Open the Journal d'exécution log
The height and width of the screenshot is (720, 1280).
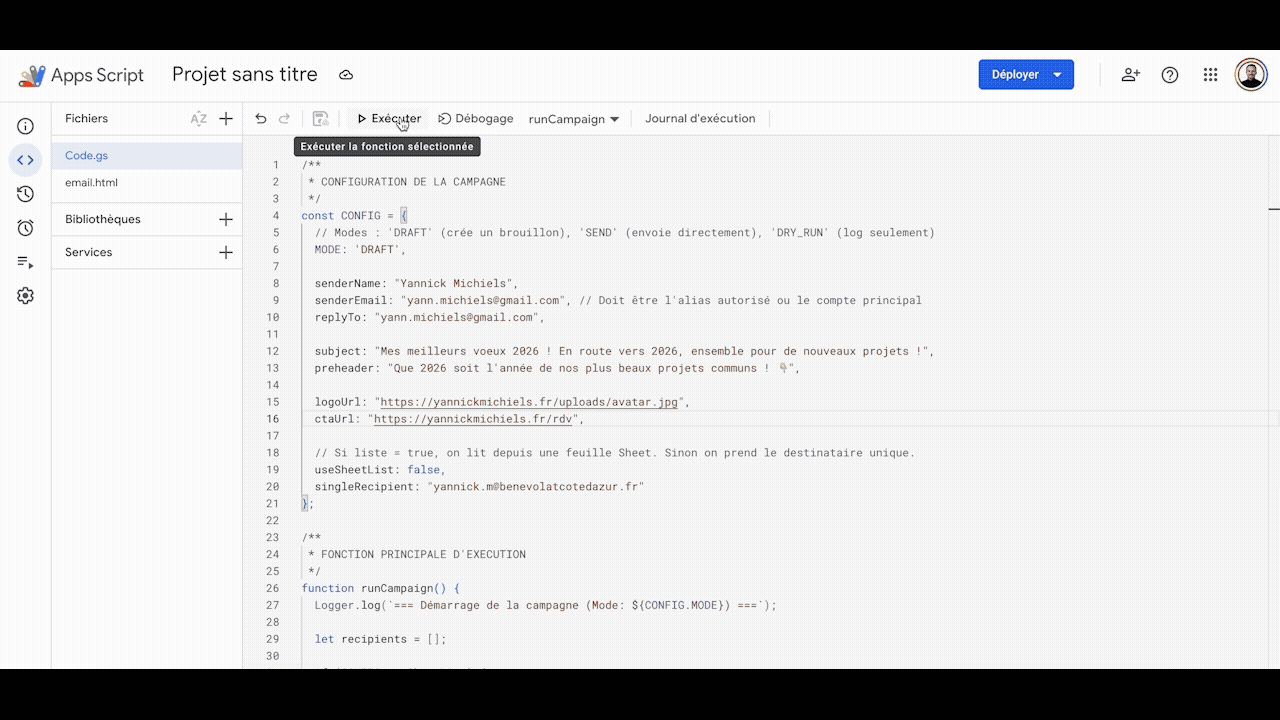coord(700,119)
